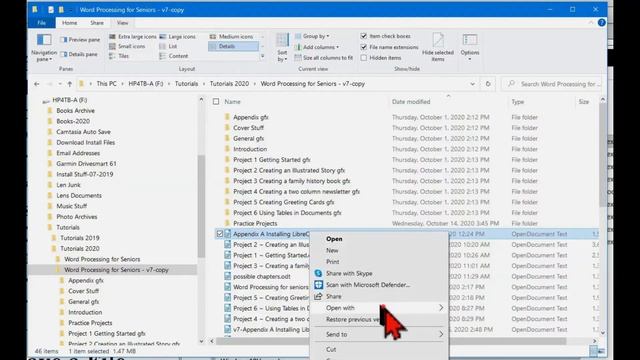Click Size all columns to fit
The height and width of the screenshot is (360, 640).
[x=324, y=58]
